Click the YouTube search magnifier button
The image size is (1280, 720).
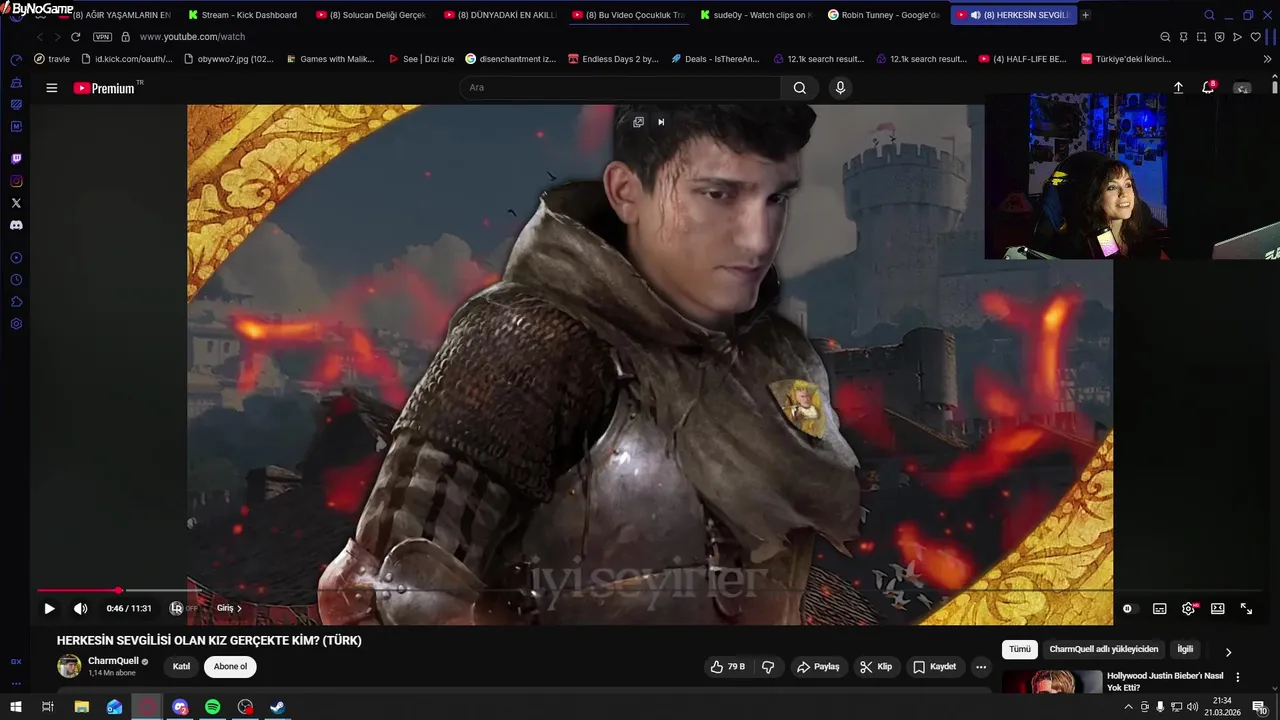pos(800,88)
